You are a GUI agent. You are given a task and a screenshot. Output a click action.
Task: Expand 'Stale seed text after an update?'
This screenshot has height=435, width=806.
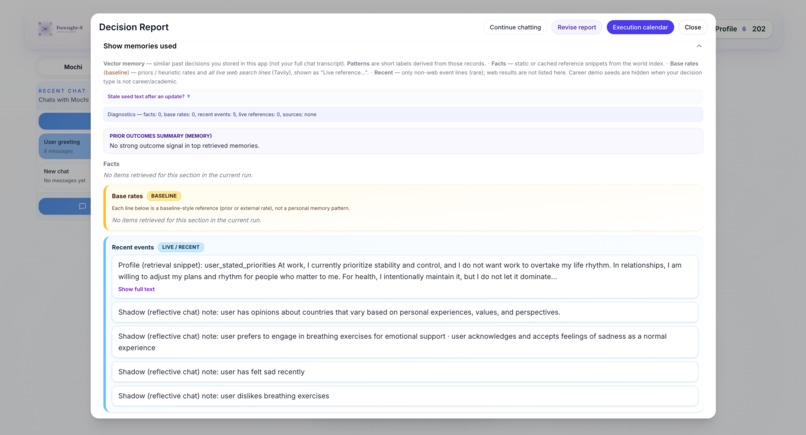point(149,97)
